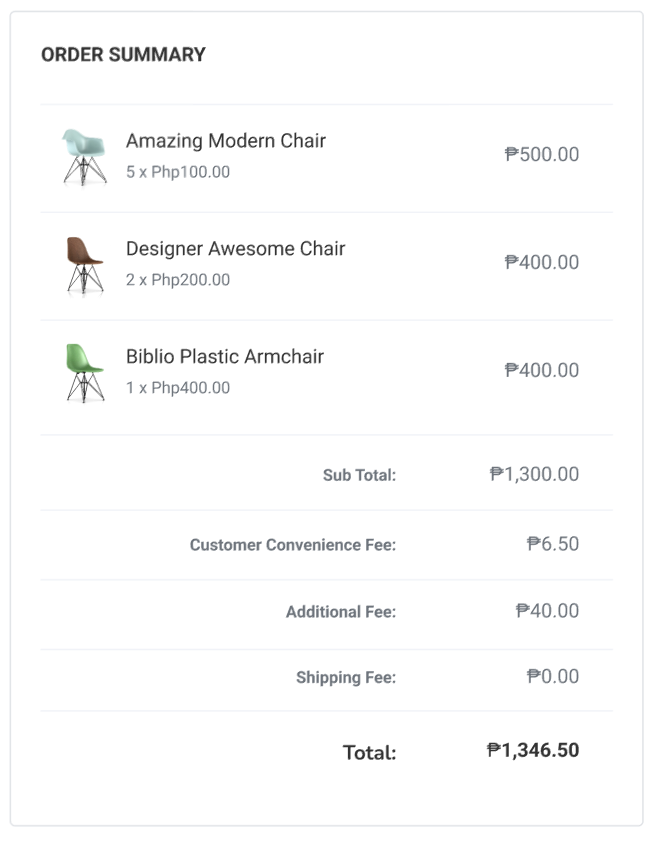Click the Sub Total label
Image resolution: width=662 pixels, height=842 pixels.
pos(359,476)
